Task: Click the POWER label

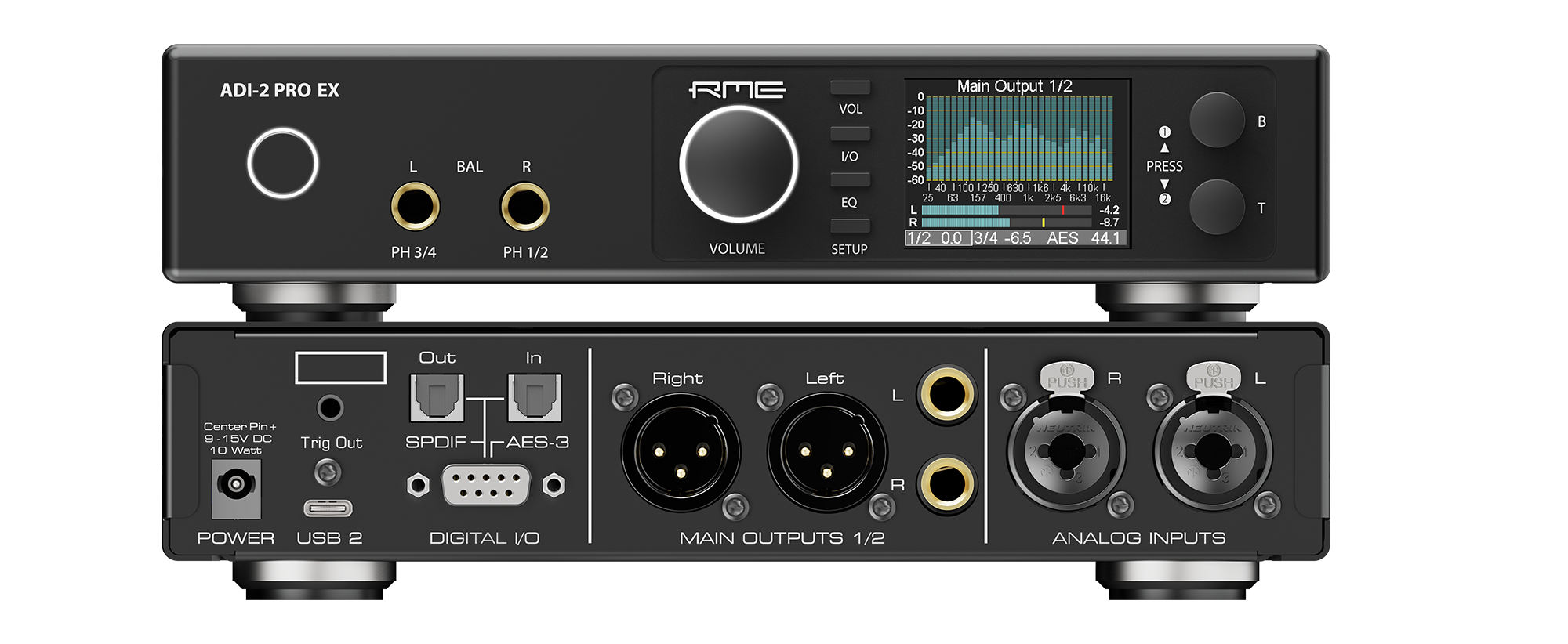Action: pyautogui.click(x=236, y=538)
